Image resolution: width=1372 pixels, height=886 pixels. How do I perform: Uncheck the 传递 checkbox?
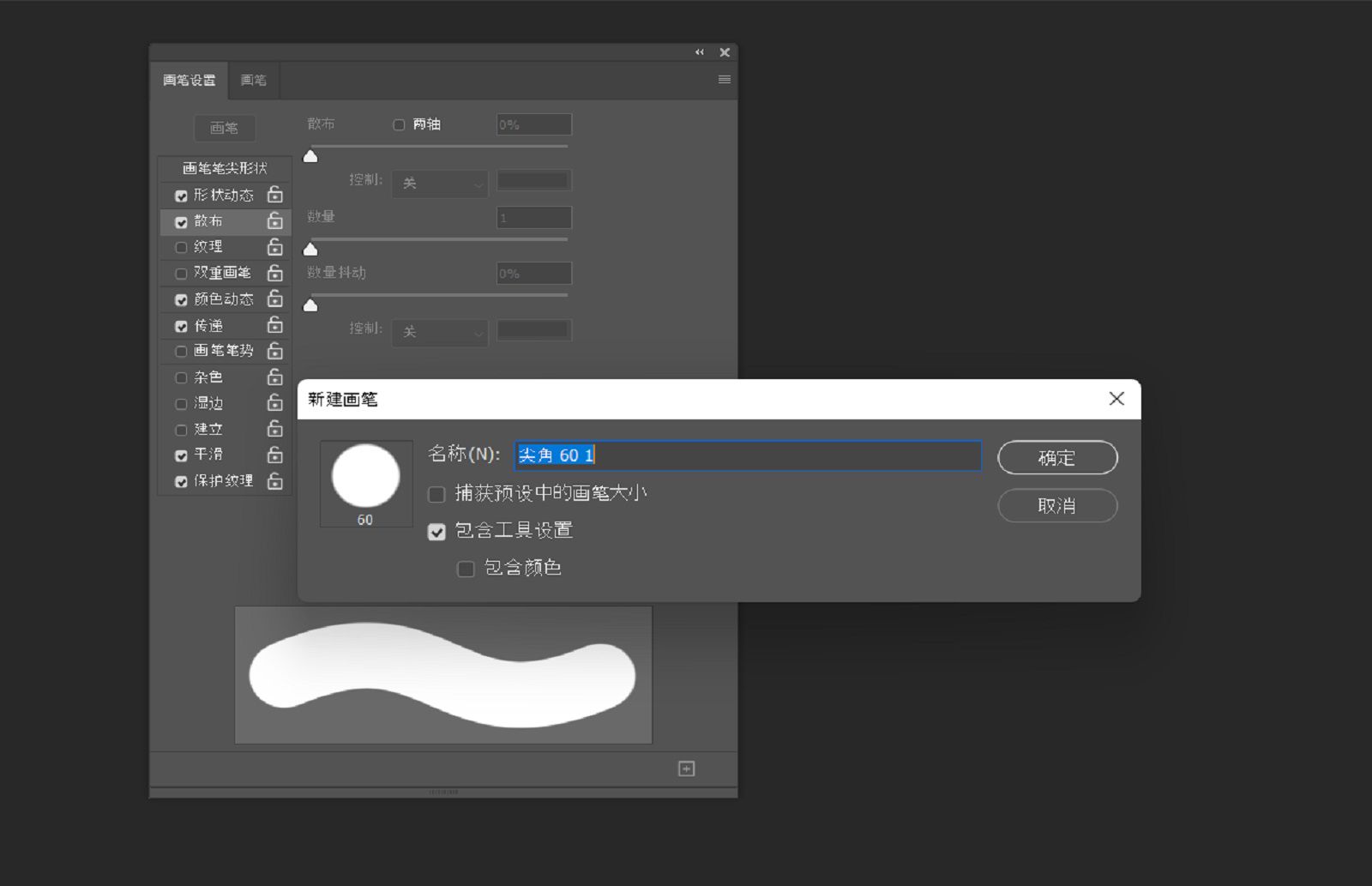(x=181, y=327)
